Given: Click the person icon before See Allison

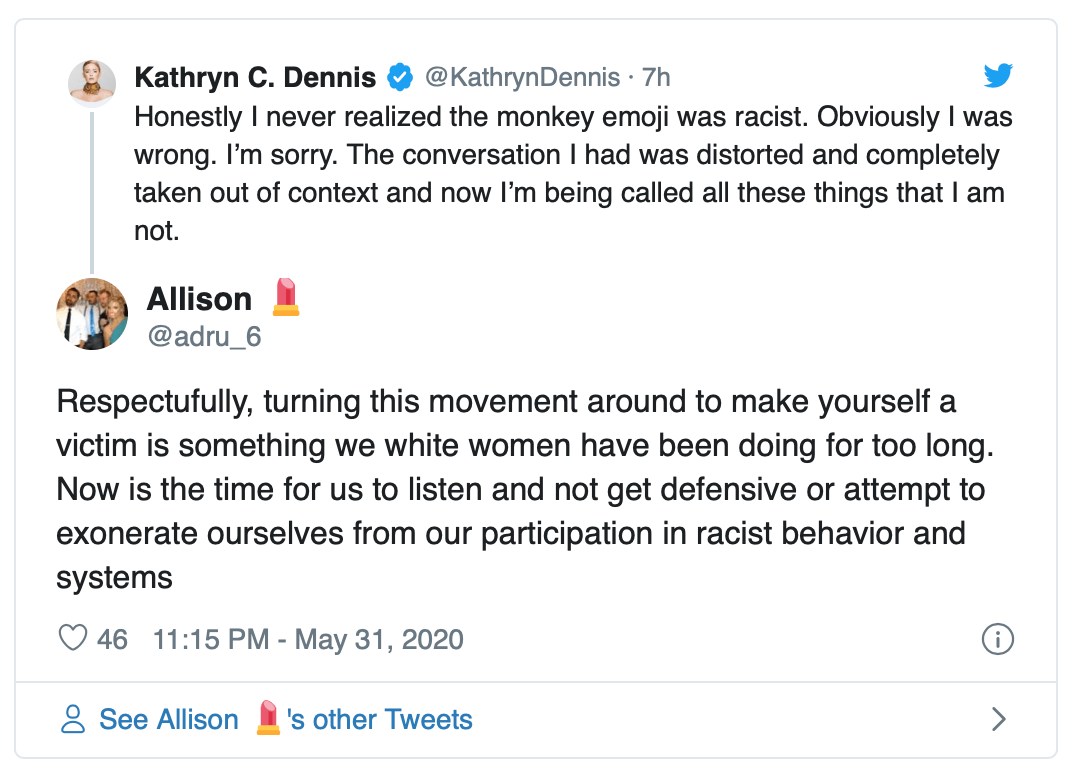Looking at the screenshot, I should click(x=73, y=719).
